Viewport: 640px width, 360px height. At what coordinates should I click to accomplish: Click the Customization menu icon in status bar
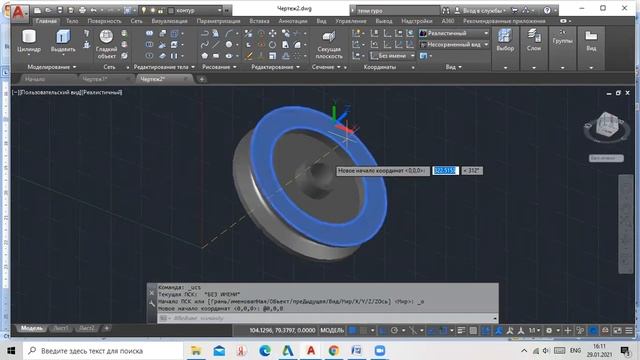click(629, 330)
